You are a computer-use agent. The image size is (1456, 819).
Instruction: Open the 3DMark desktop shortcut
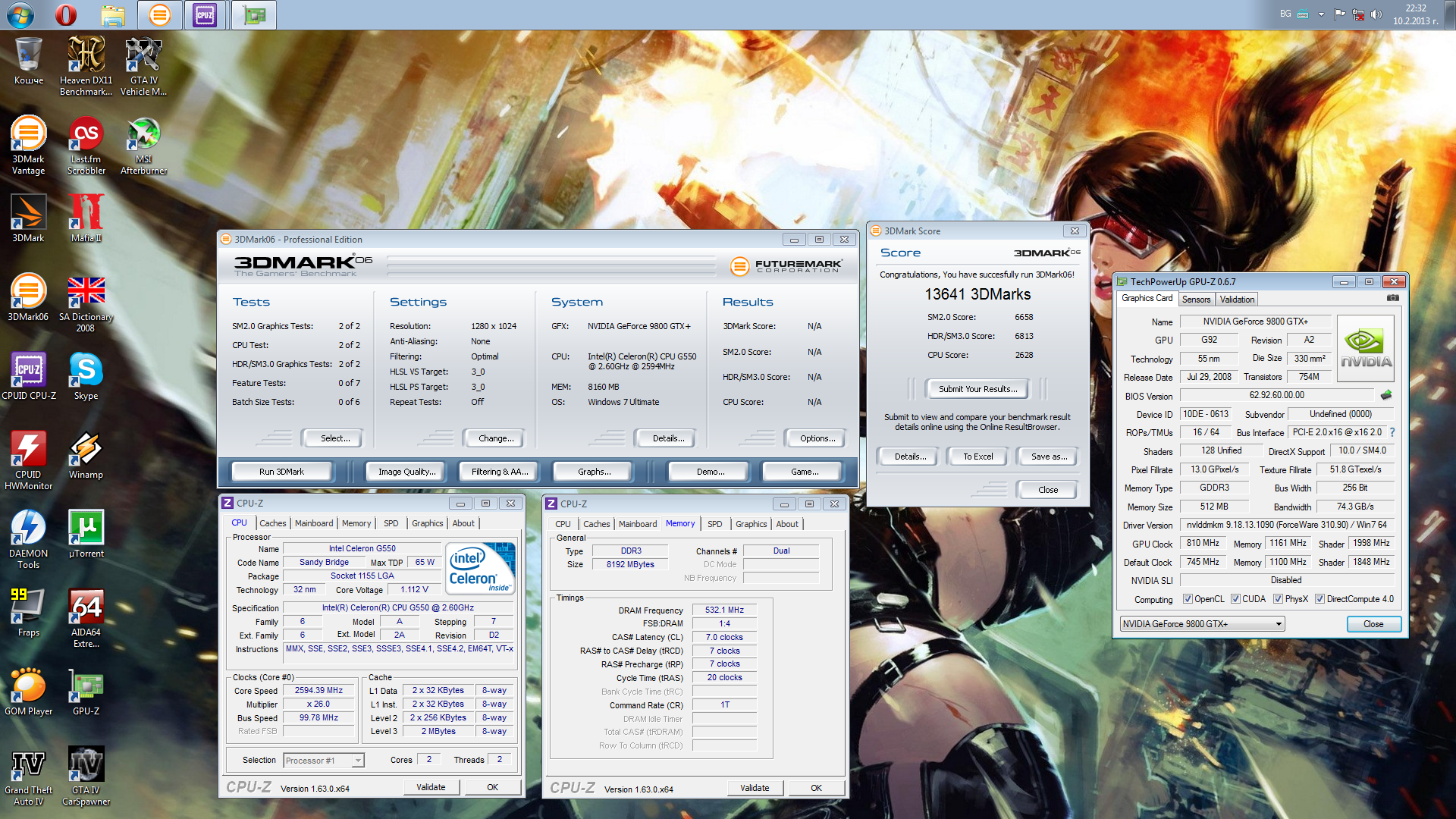(28, 218)
